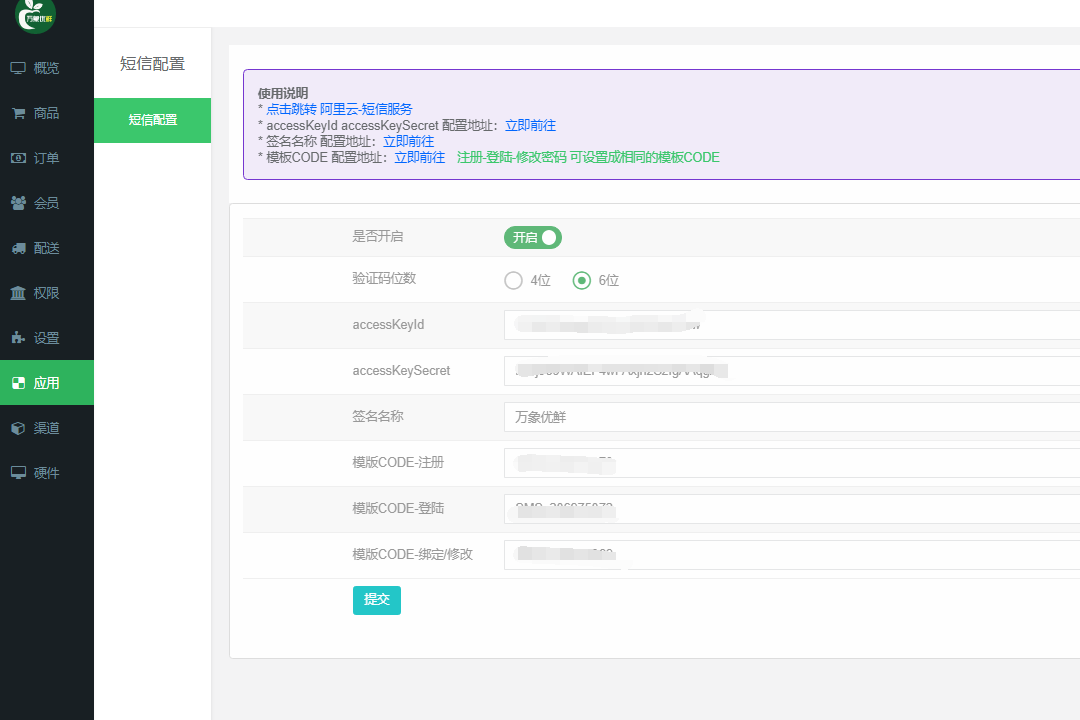The image size is (1080, 720).
Task: Click the 配送 truck icon
Action: click(x=18, y=248)
